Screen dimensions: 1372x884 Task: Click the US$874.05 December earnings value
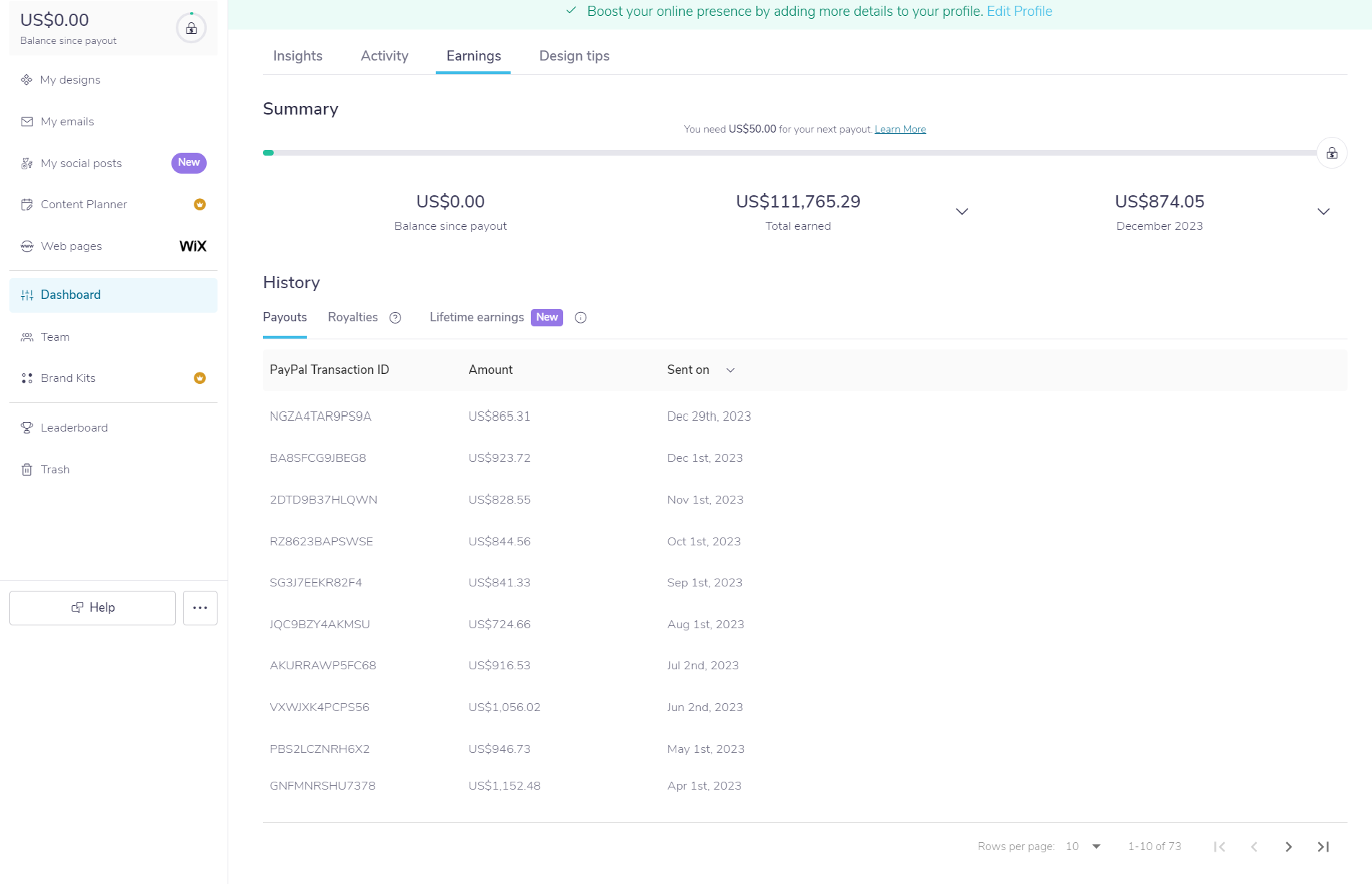tap(1160, 202)
